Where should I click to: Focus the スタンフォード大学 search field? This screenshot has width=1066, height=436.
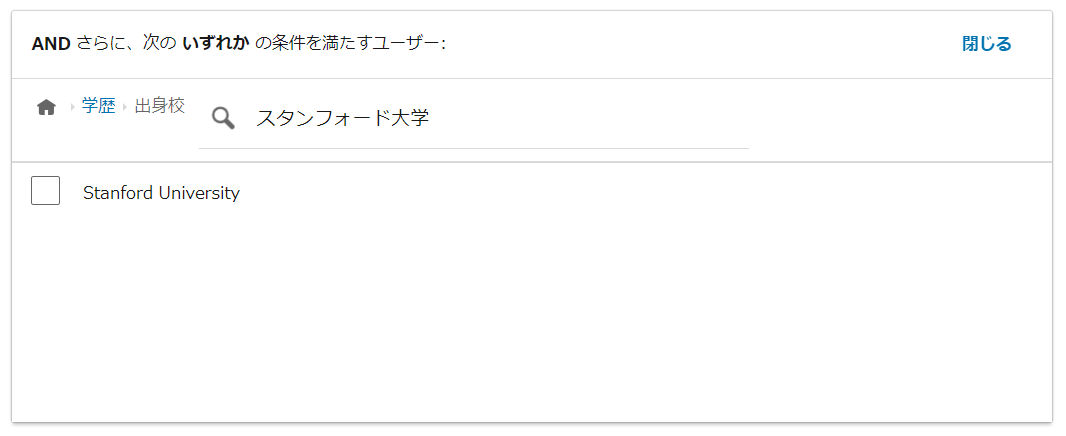(x=474, y=118)
